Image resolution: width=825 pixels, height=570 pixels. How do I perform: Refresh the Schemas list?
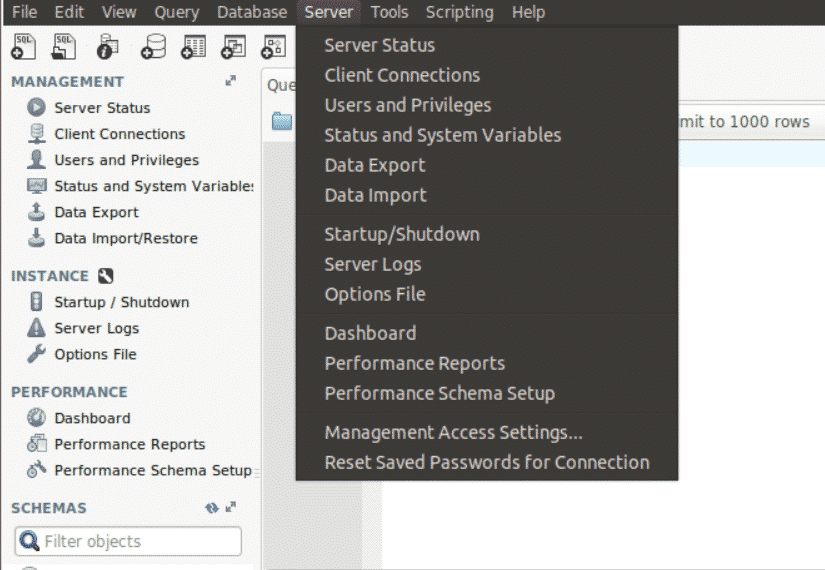pos(211,508)
